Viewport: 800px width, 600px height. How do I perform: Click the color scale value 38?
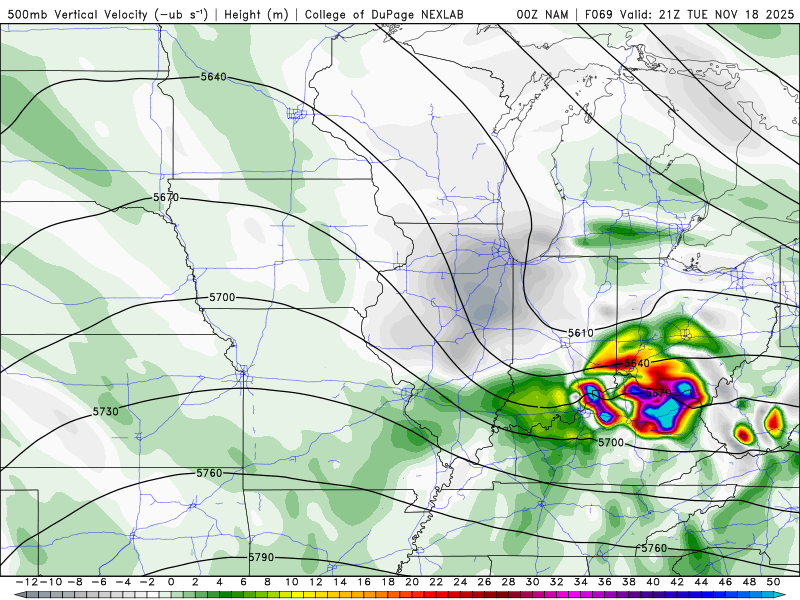click(629, 582)
